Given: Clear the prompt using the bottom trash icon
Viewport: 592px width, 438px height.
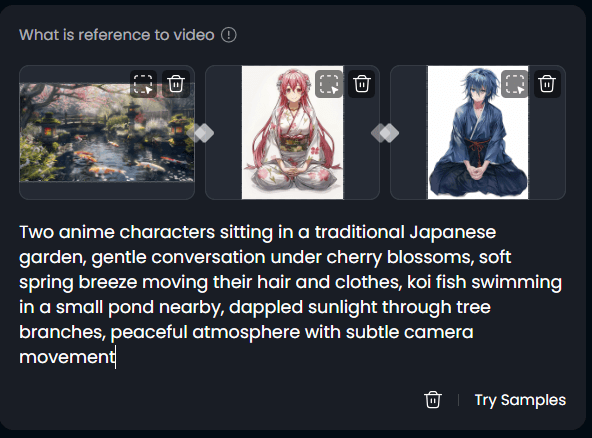Looking at the screenshot, I should (x=433, y=399).
